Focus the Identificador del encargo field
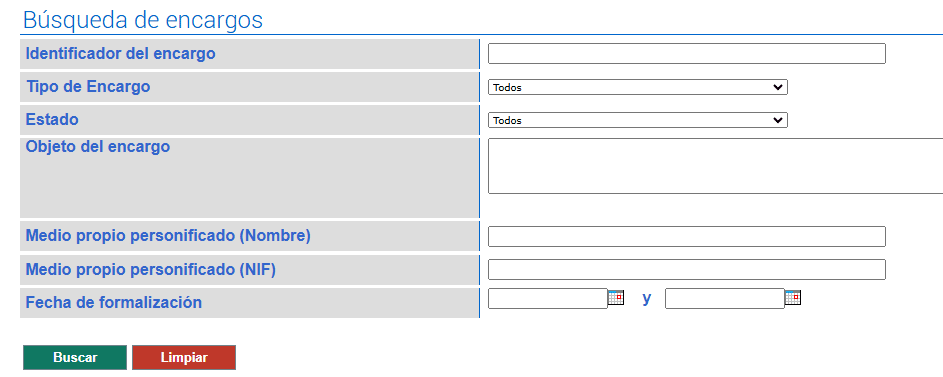 click(687, 54)
